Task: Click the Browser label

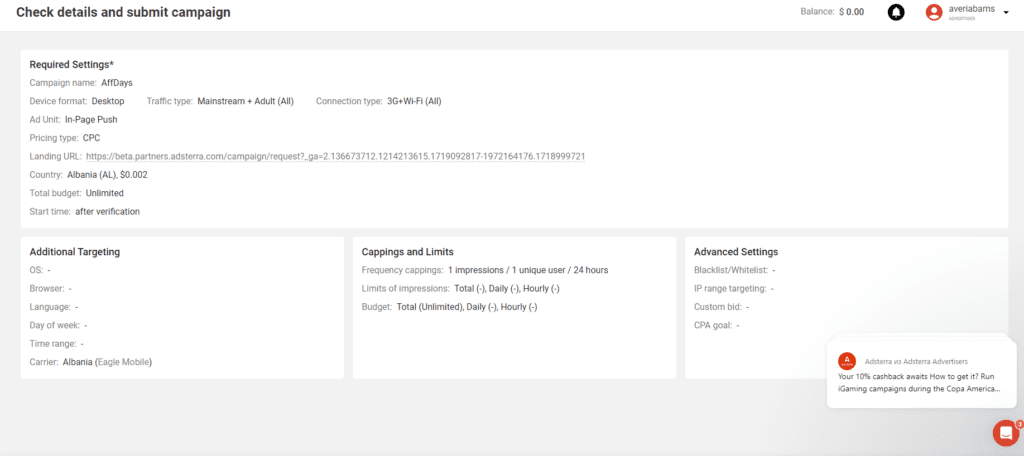Action: (47, 288)
